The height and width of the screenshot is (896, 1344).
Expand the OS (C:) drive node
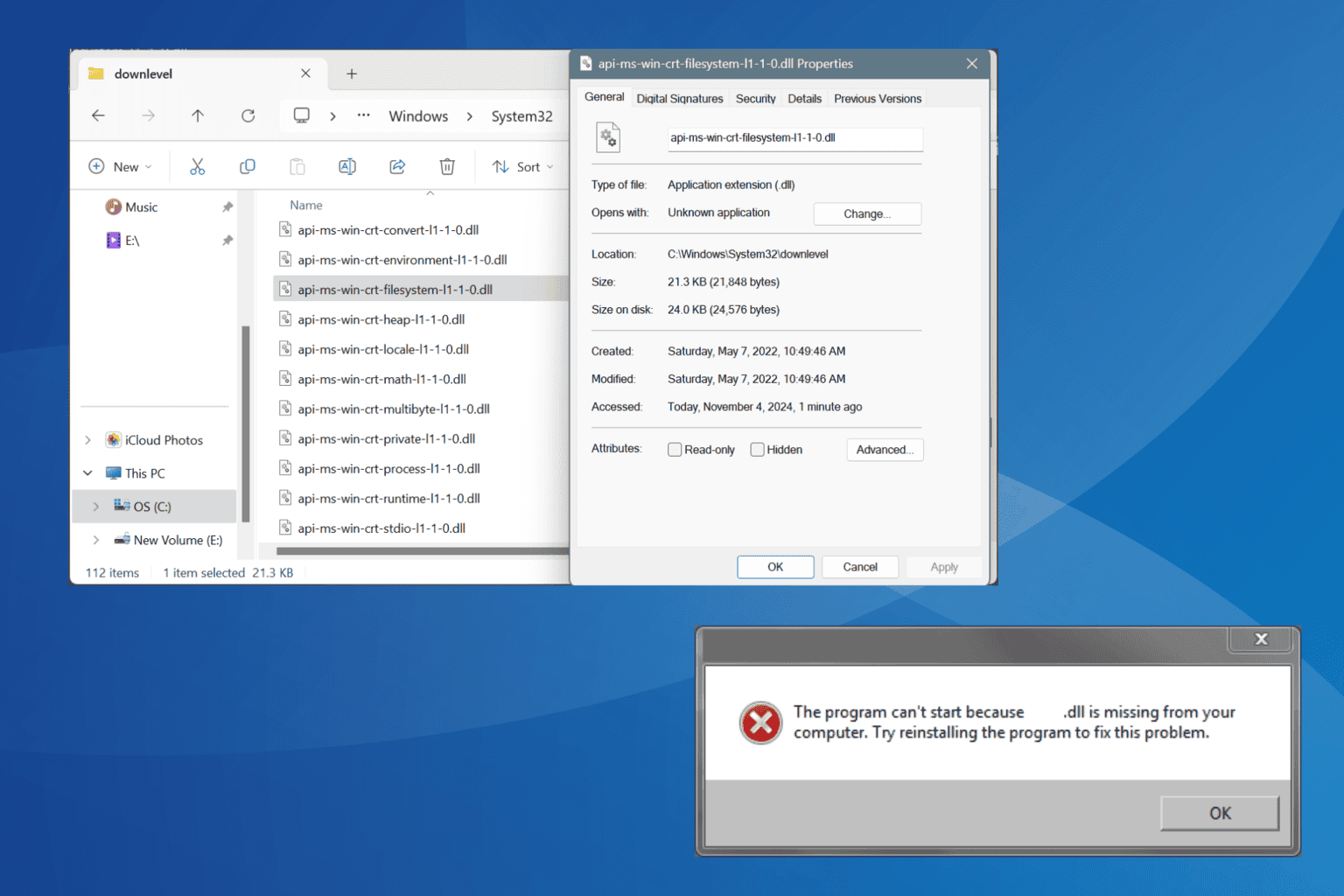tap(96, 507)
